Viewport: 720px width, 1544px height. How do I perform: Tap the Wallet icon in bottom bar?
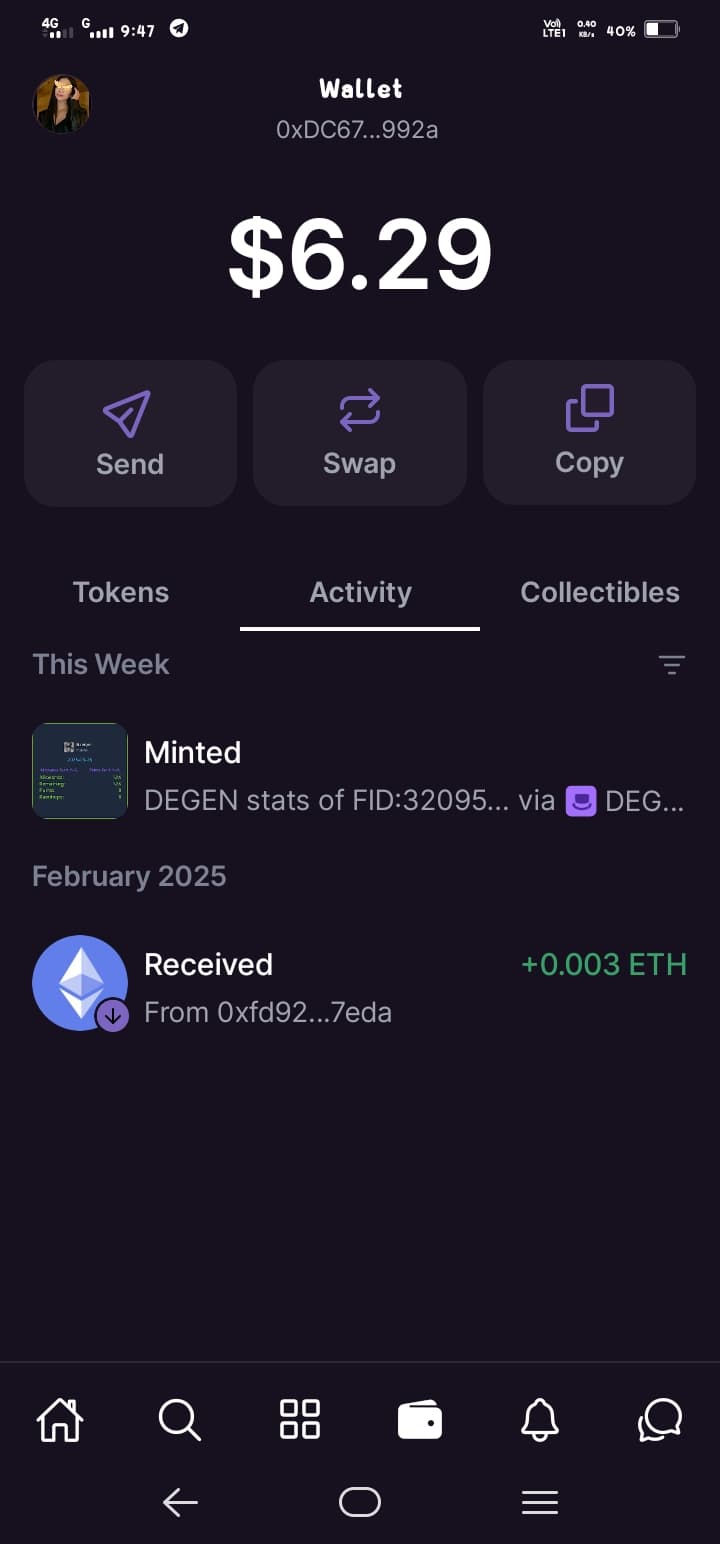pos(420,1420)
